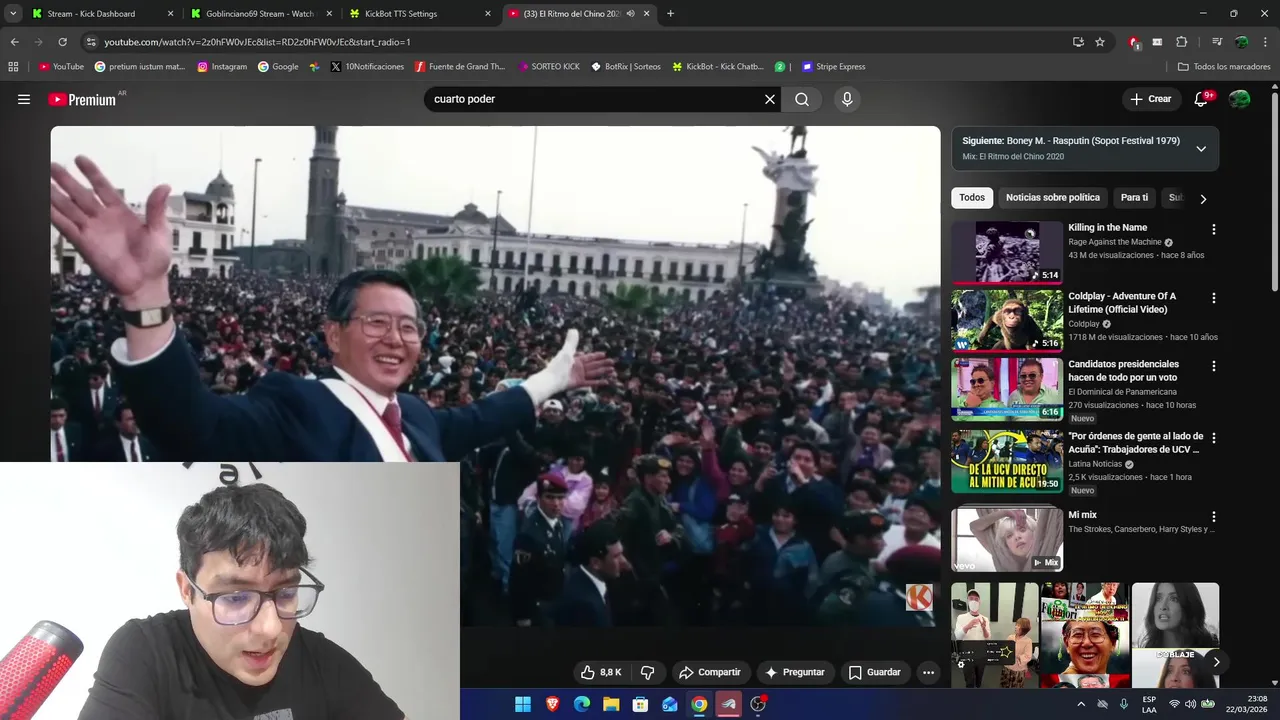Open the Windows Start menu
1280x720 pixels.
point(523,704)
